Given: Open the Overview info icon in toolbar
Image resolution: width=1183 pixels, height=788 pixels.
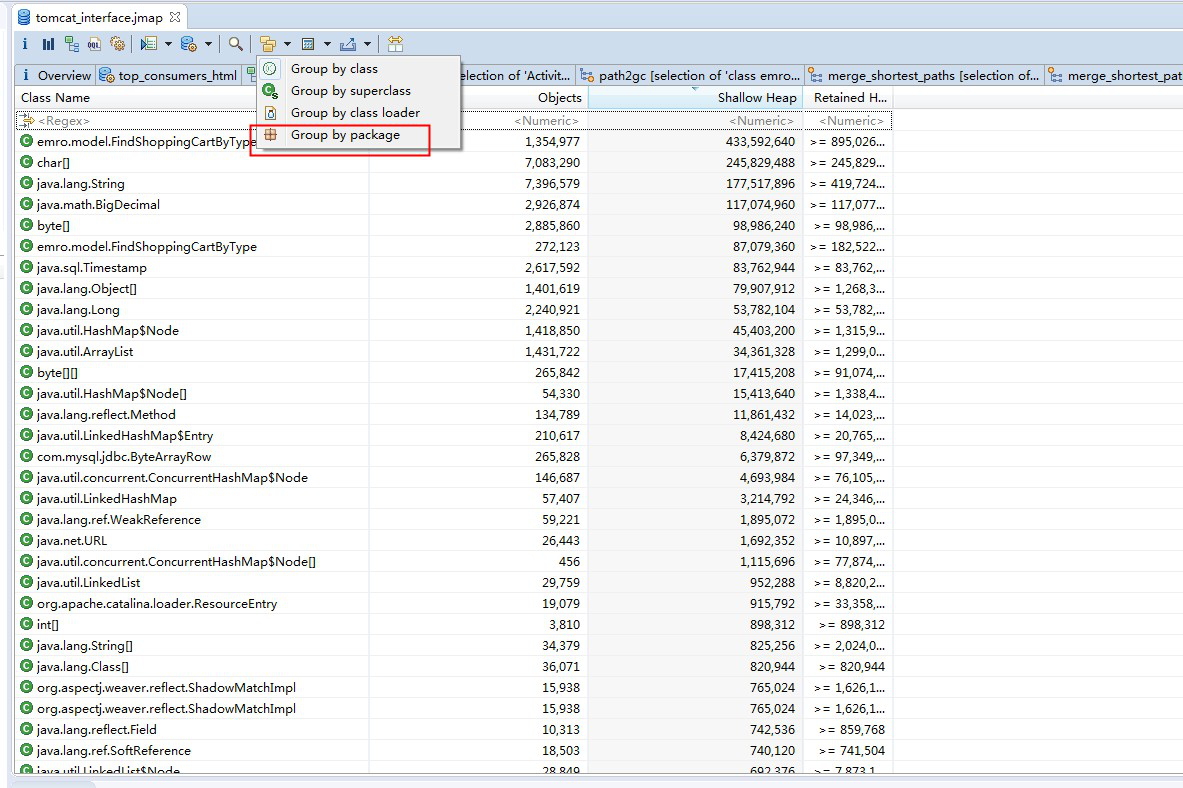Looking at the screenshot, I should [25, 44].
